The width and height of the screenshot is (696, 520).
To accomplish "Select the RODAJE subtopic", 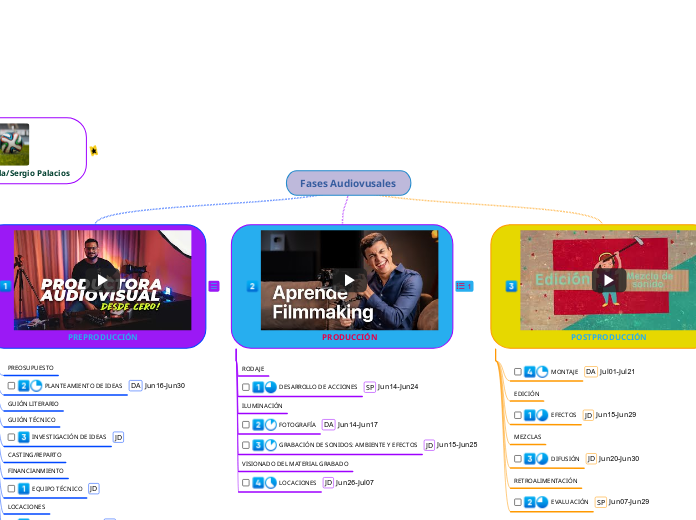I will click(x=253, y=369).
